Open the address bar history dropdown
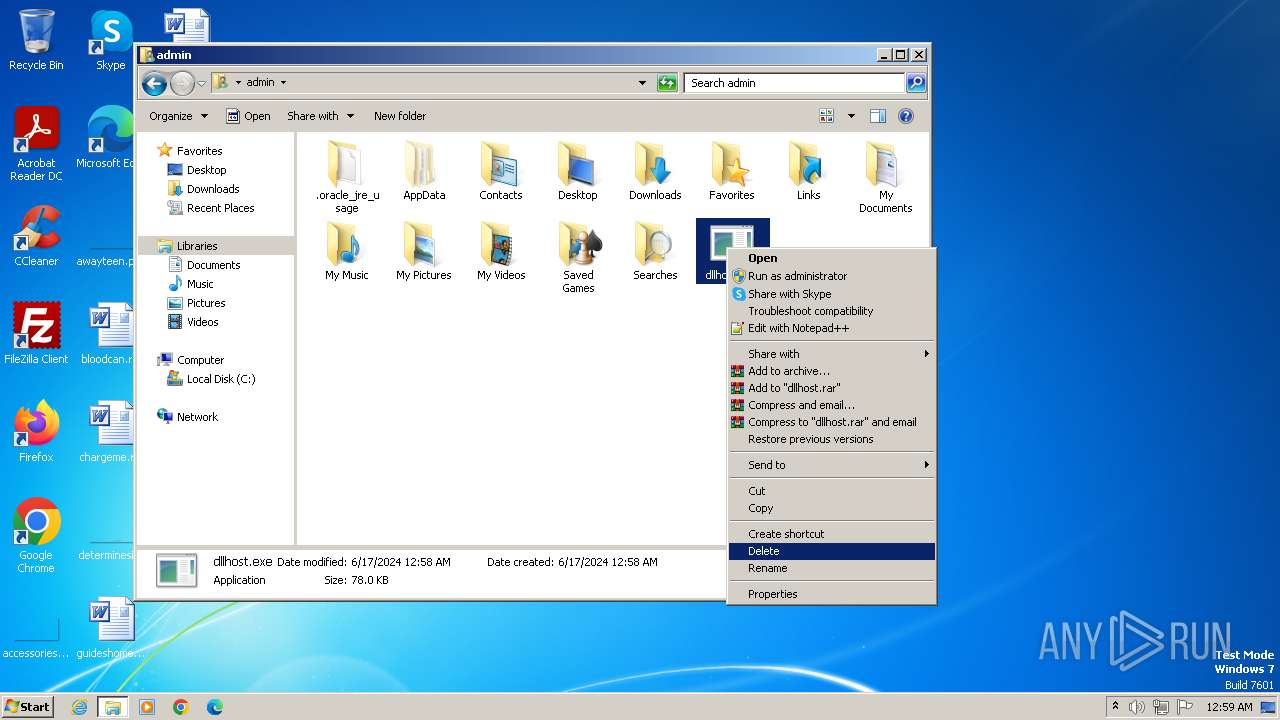Viewport: 1280px width, 720px height. click(x=642, y=83)
